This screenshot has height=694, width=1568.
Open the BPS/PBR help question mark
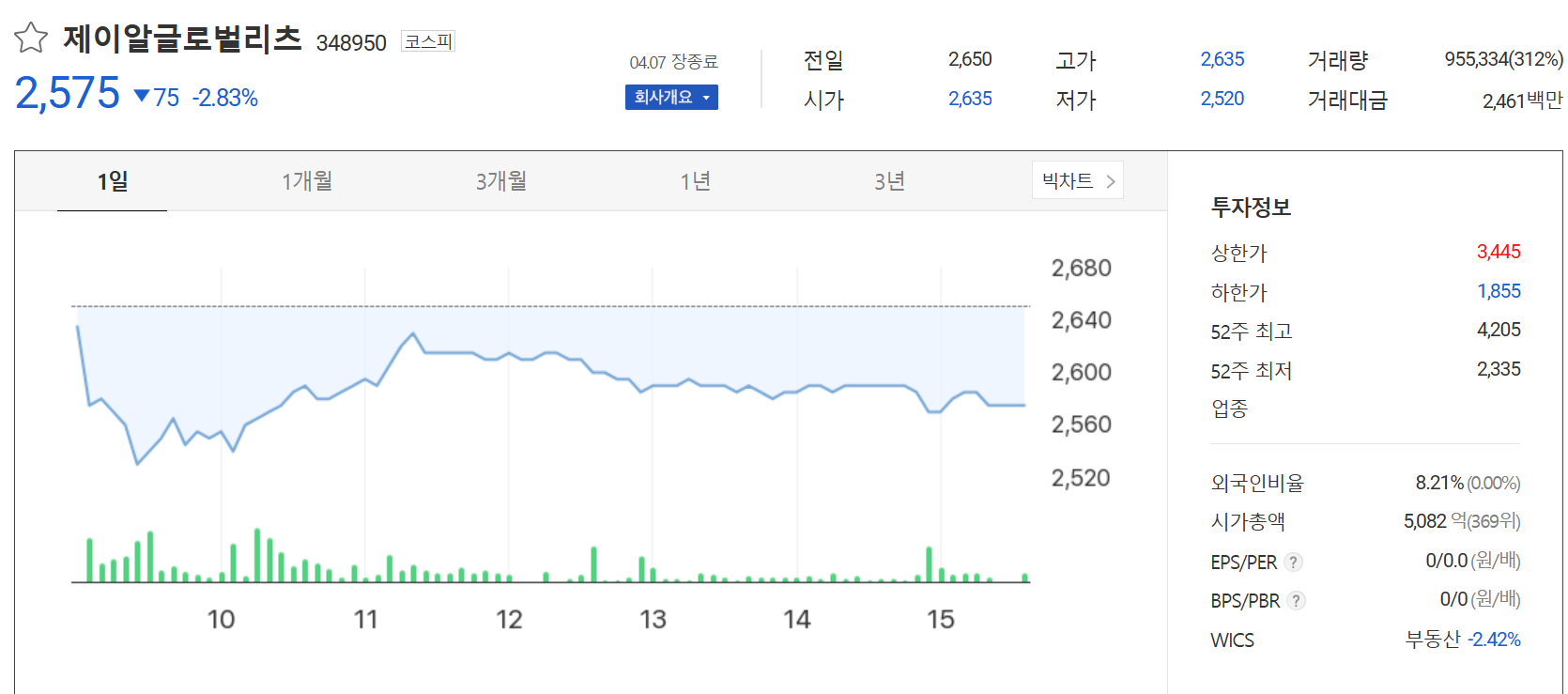click(x=1296, y=600)
